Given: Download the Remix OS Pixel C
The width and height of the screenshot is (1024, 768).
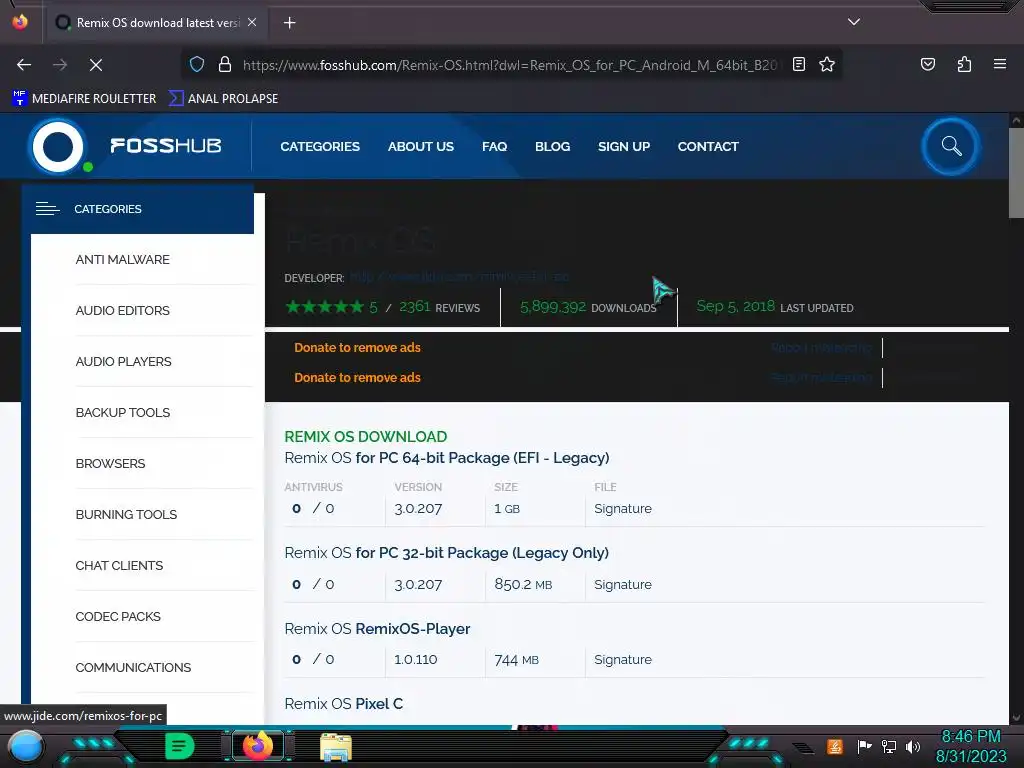Looking at the screenshot, I should (344, 703).
